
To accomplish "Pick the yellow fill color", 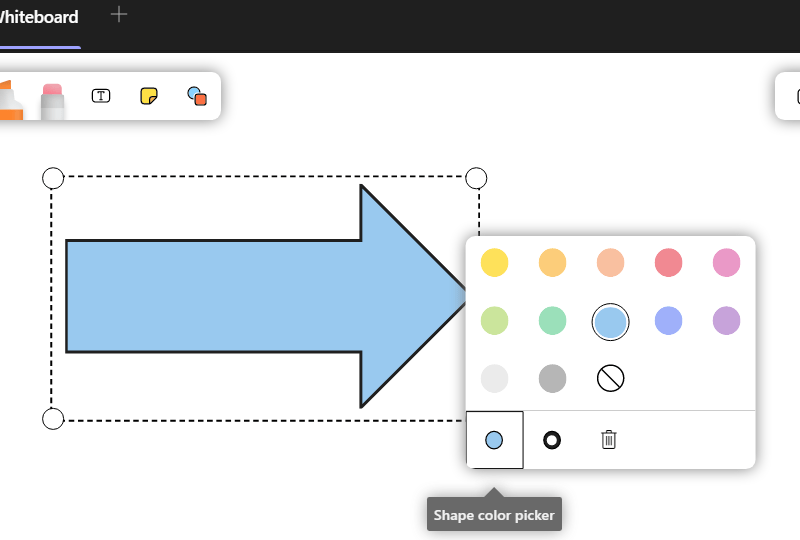I will [494, 263].
